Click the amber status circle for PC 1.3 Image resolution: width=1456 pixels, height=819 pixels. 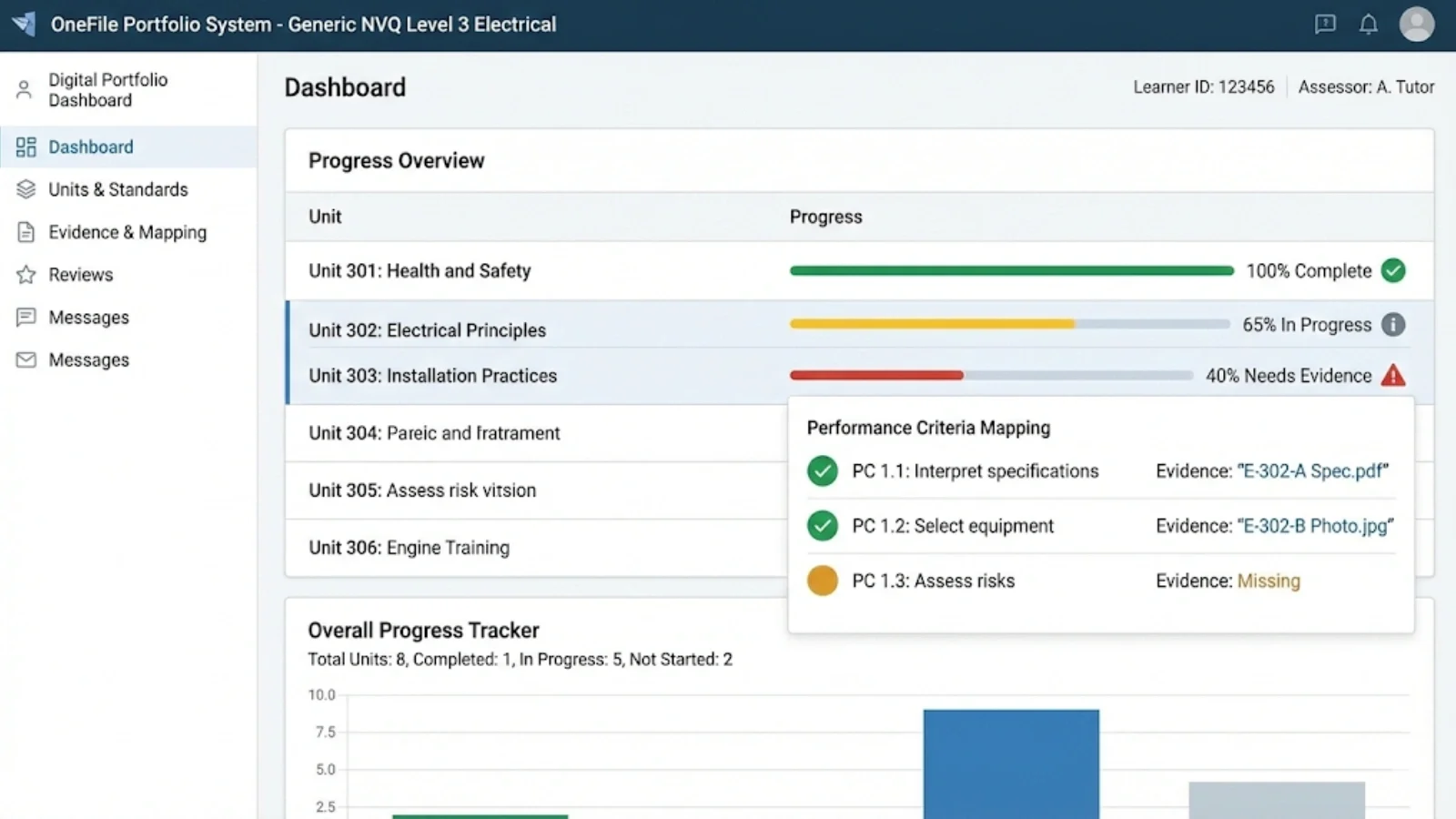point(822,580)
